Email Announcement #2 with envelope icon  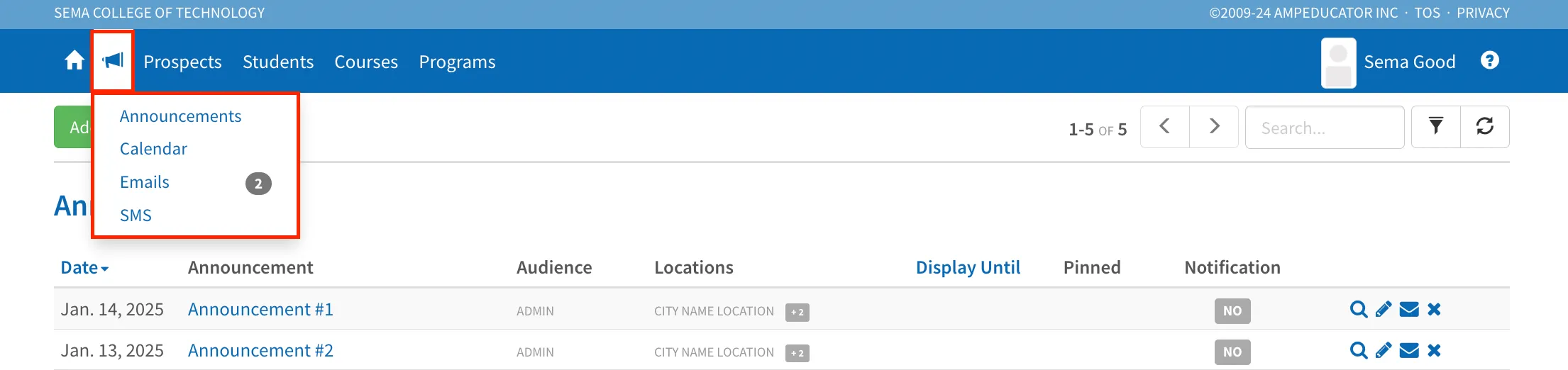point(1409,351)
